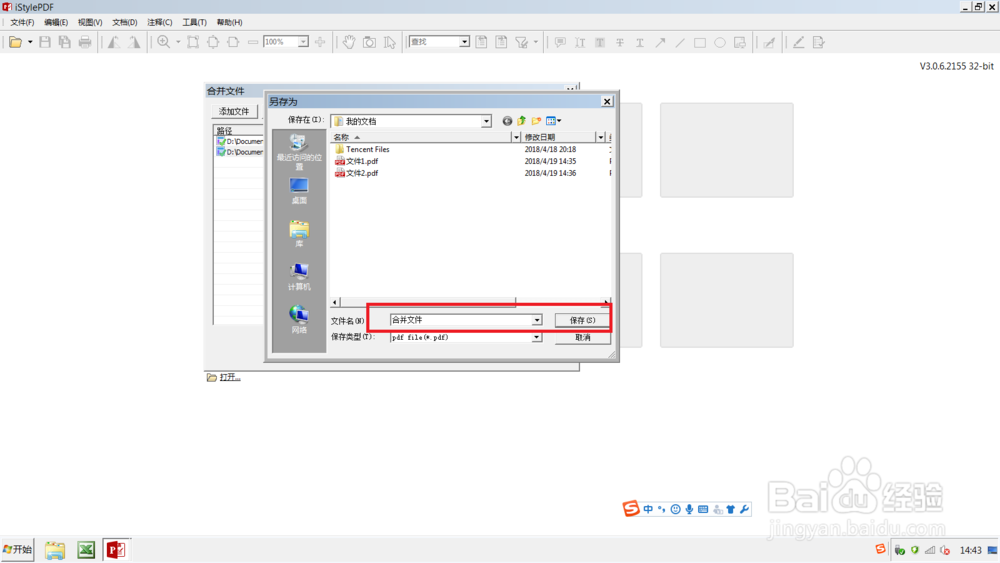
Task: Select the Hand pan tool
Action: pyautogui.click(x=349, y=42)
